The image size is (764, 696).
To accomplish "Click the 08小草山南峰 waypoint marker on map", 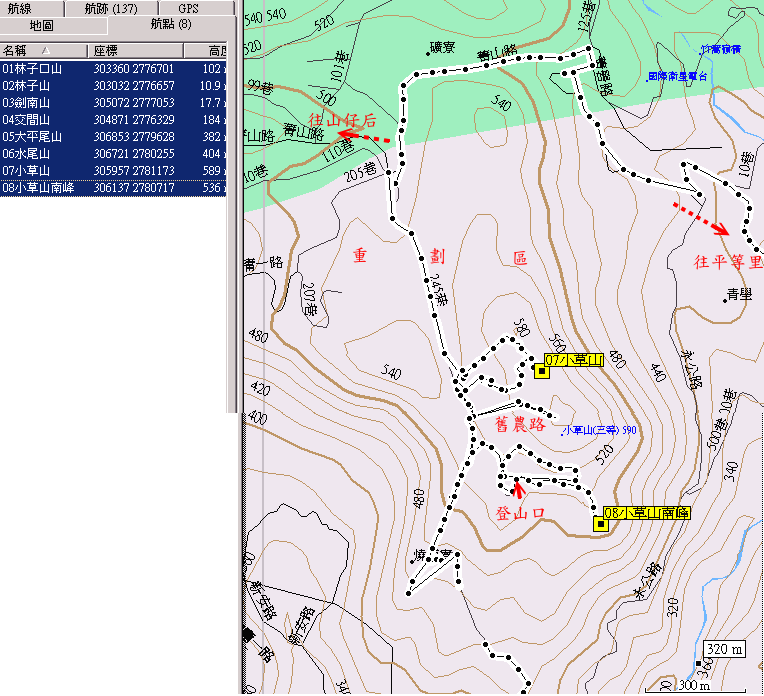I will [x=600, y=523].
